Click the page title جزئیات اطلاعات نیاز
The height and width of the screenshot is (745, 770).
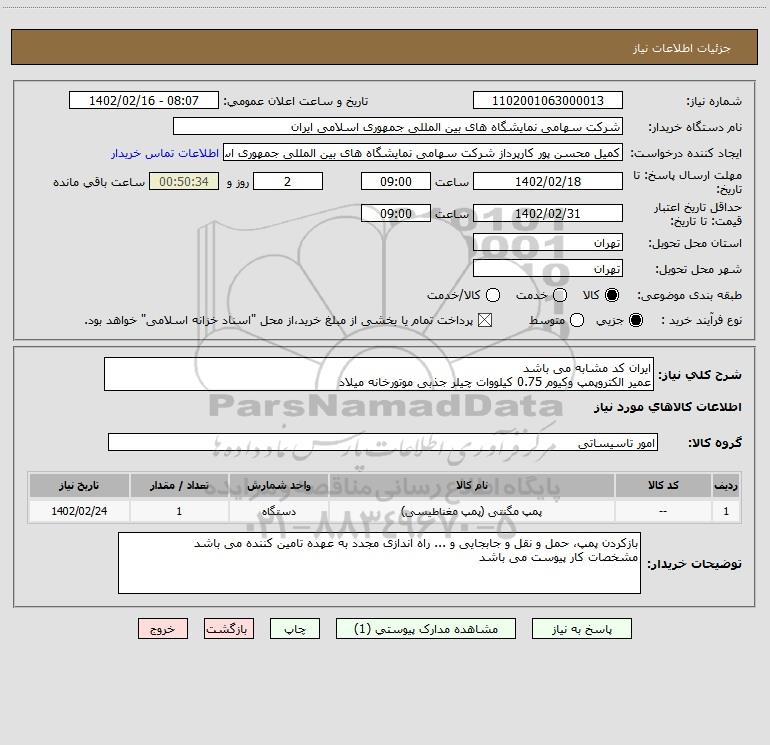click(x=682, y=48)
